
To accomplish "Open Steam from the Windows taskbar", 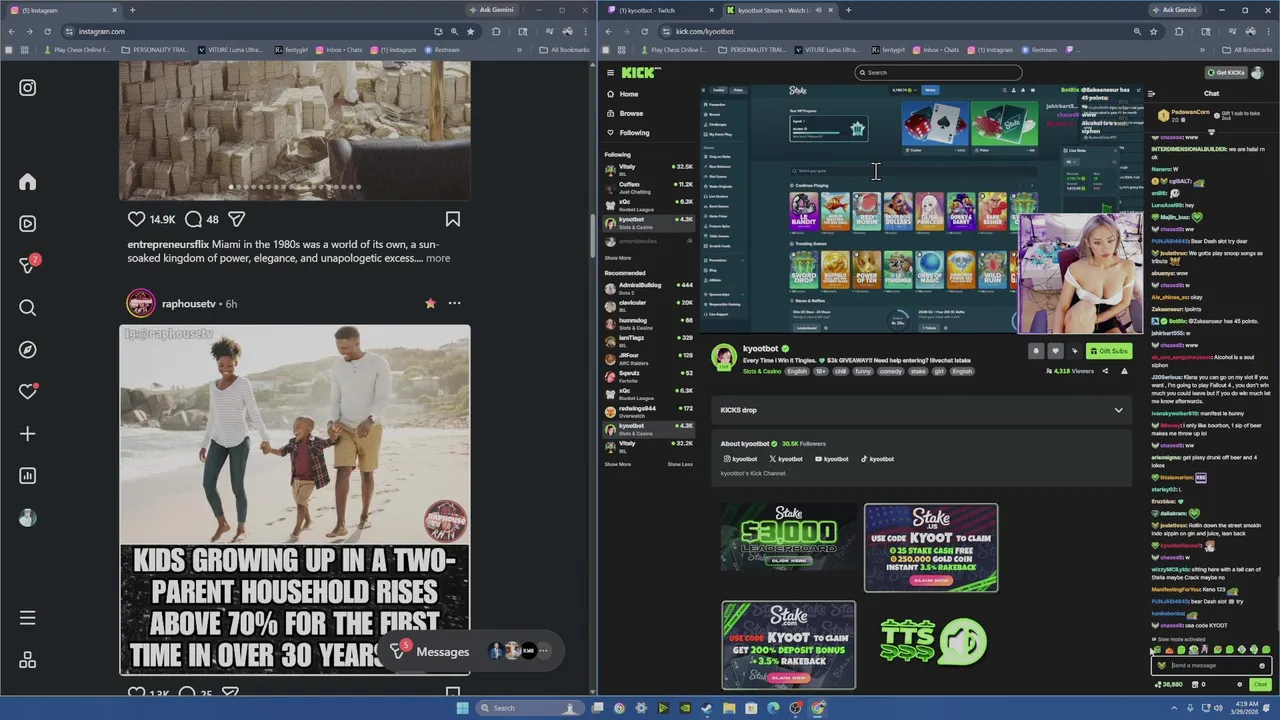I will pyautogui.click(x=707, y=708).
